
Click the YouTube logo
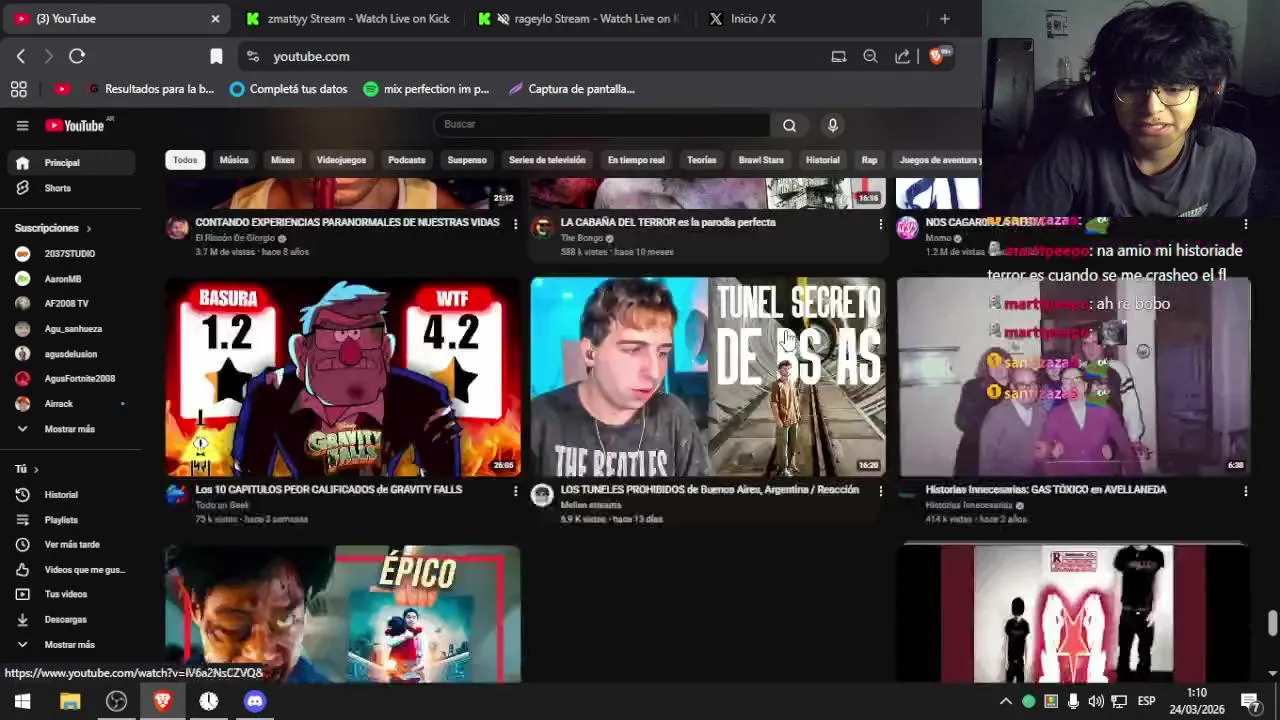75,125
